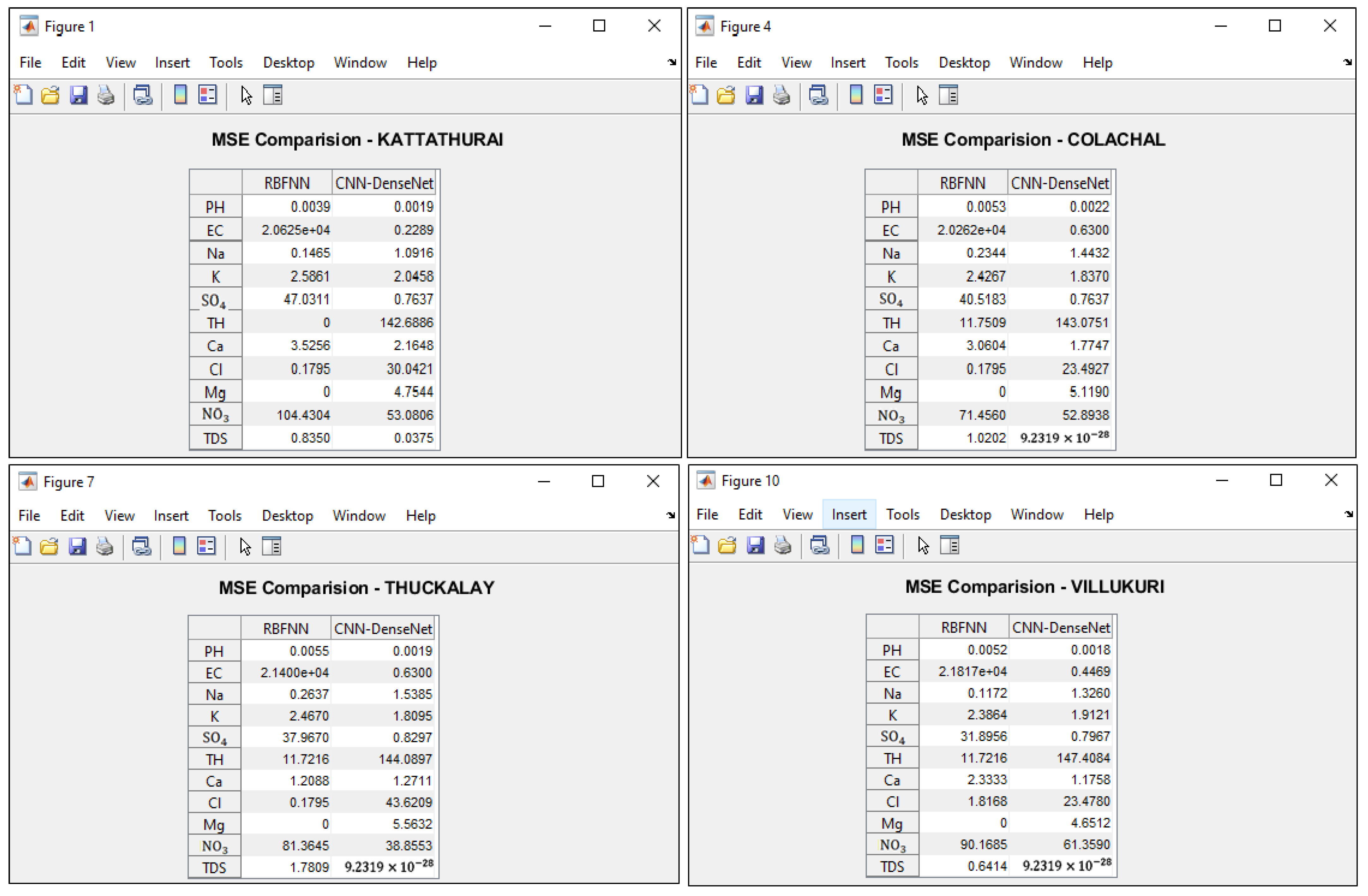
Task: Click Link Plot icon in Figure 1 toolbar
Action: tap(142, 95)
